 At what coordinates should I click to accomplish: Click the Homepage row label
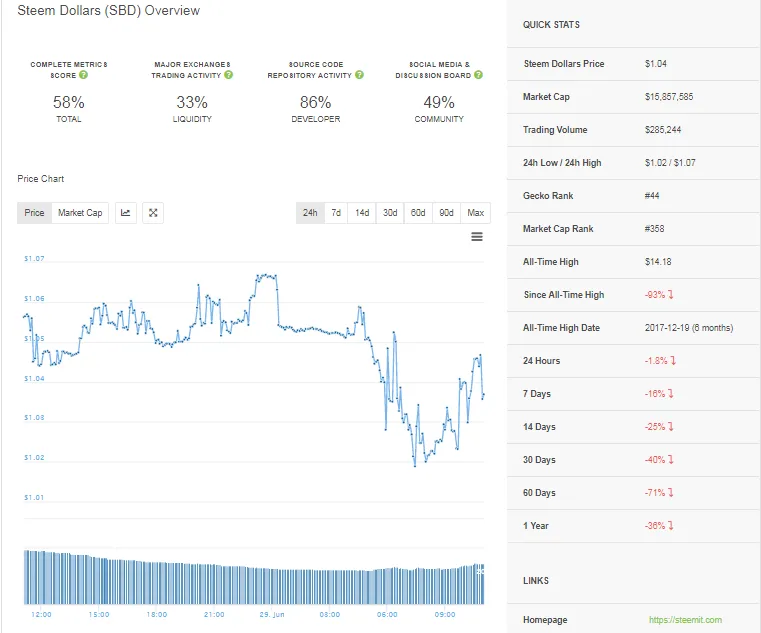click(x=545, y=620)
